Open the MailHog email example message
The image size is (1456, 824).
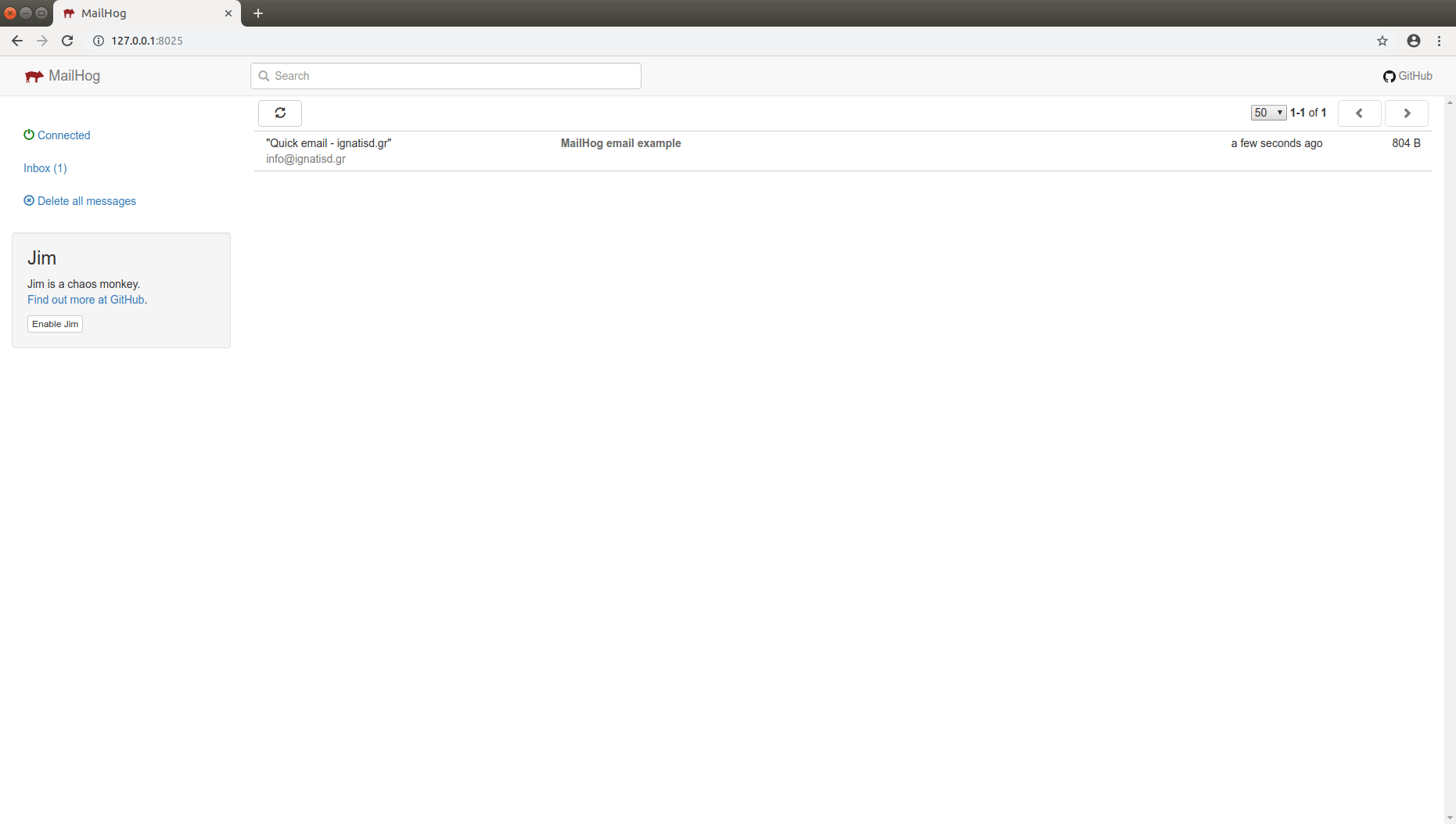pos(620,143)
